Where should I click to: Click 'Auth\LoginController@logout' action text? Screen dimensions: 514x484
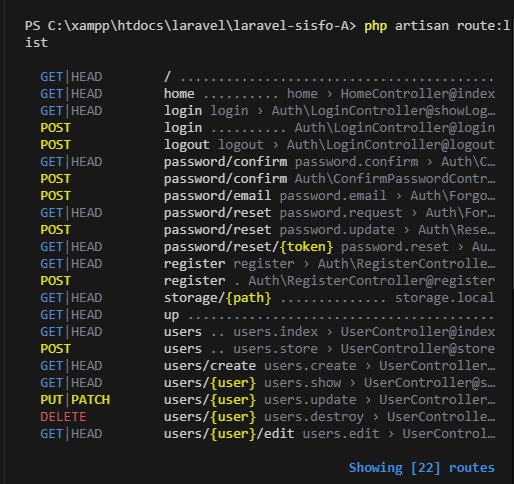(x=391, y=145)
